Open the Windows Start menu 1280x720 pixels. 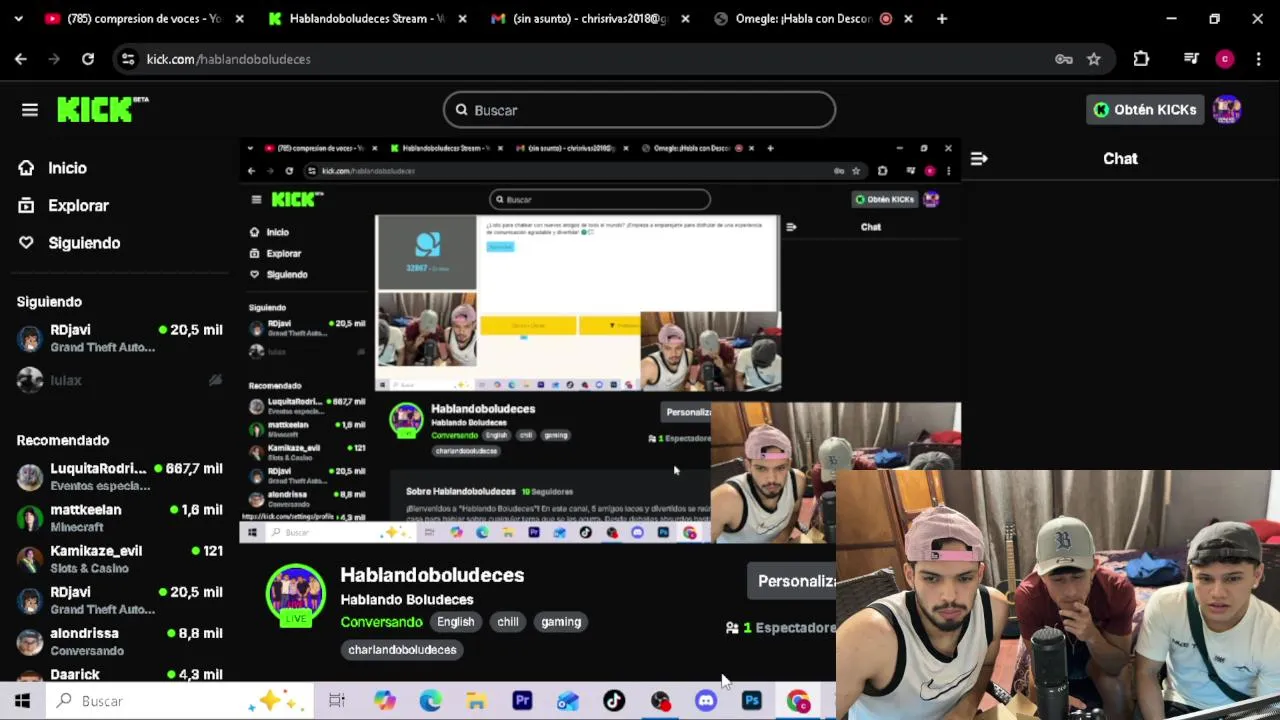coord(22,701)
